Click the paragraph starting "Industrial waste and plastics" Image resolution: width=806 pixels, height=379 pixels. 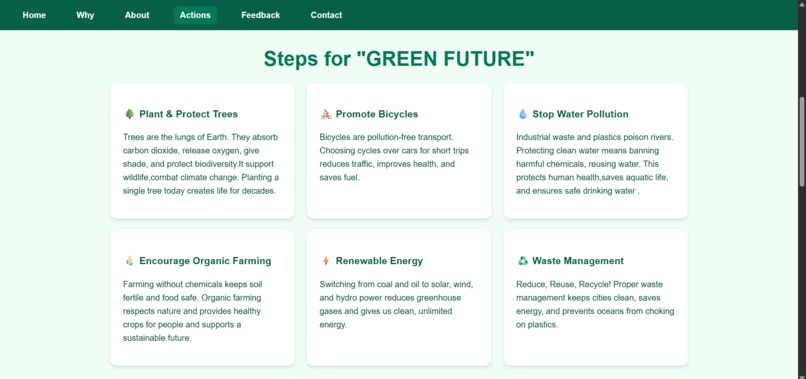pyautogui.click(x=595, y=164)
